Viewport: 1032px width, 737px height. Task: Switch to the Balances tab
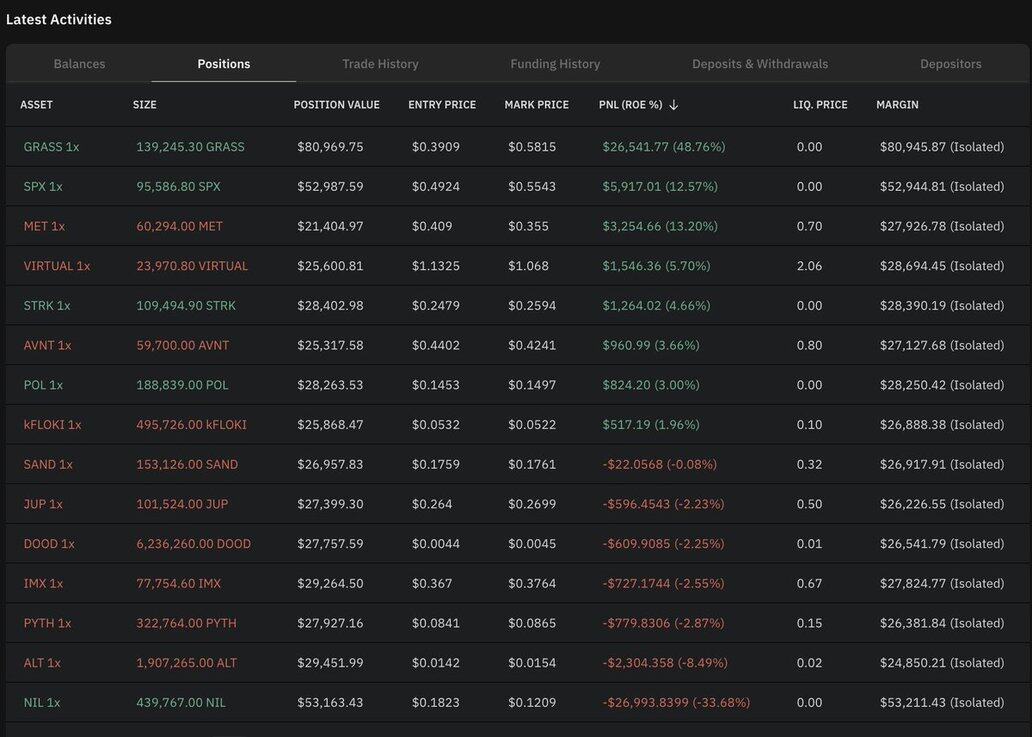coord(79,64)
